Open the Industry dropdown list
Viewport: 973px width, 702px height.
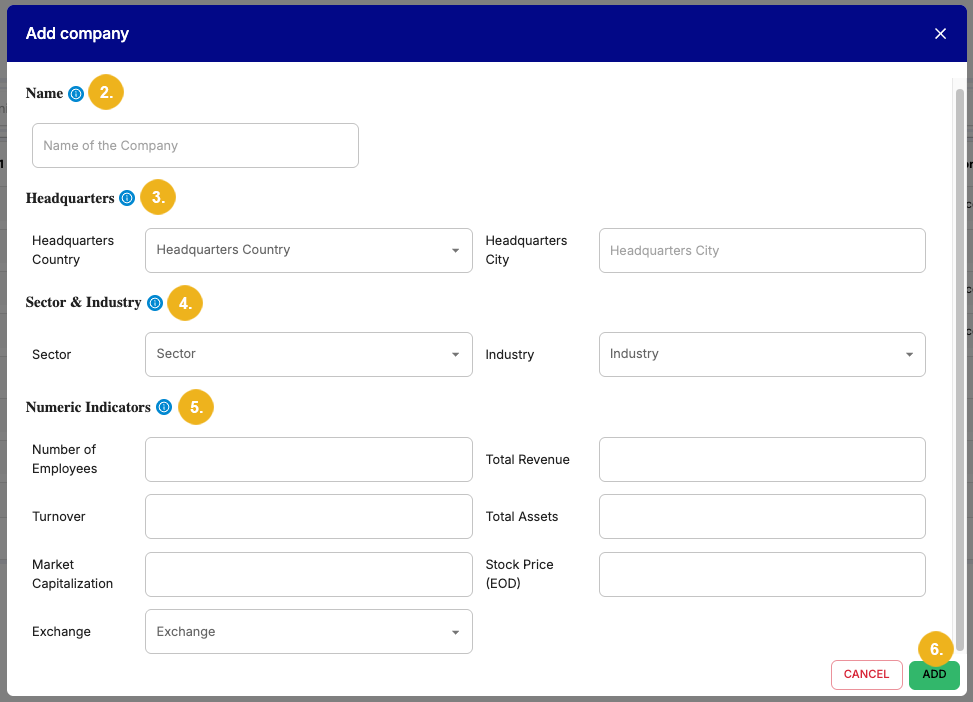coord(761,354)
